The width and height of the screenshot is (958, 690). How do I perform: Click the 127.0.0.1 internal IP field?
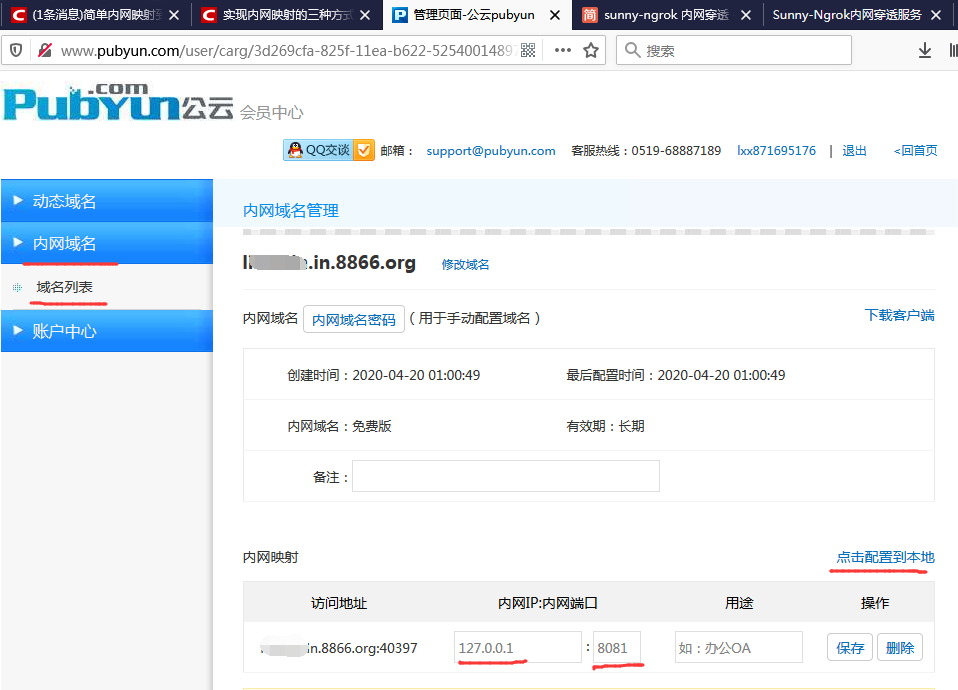517,647
